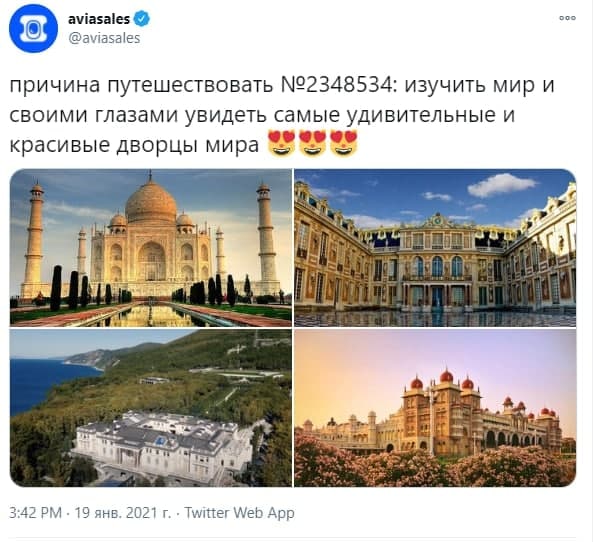Click the blue verified badge
Screen dimensions: 597x542
click(x=142, y=19)
